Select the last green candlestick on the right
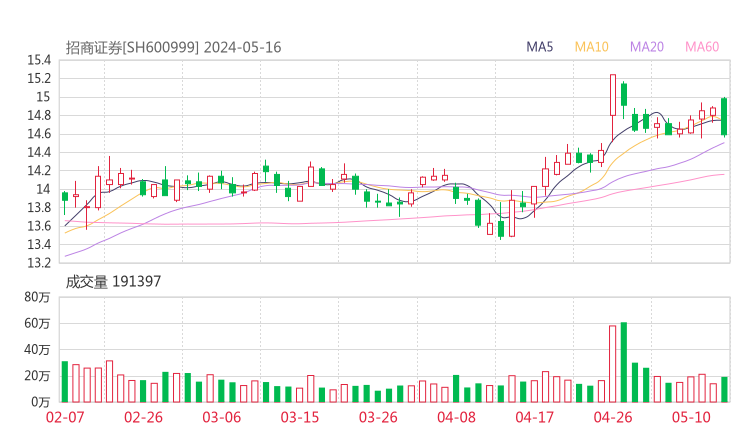 click(x=724, y=117)
